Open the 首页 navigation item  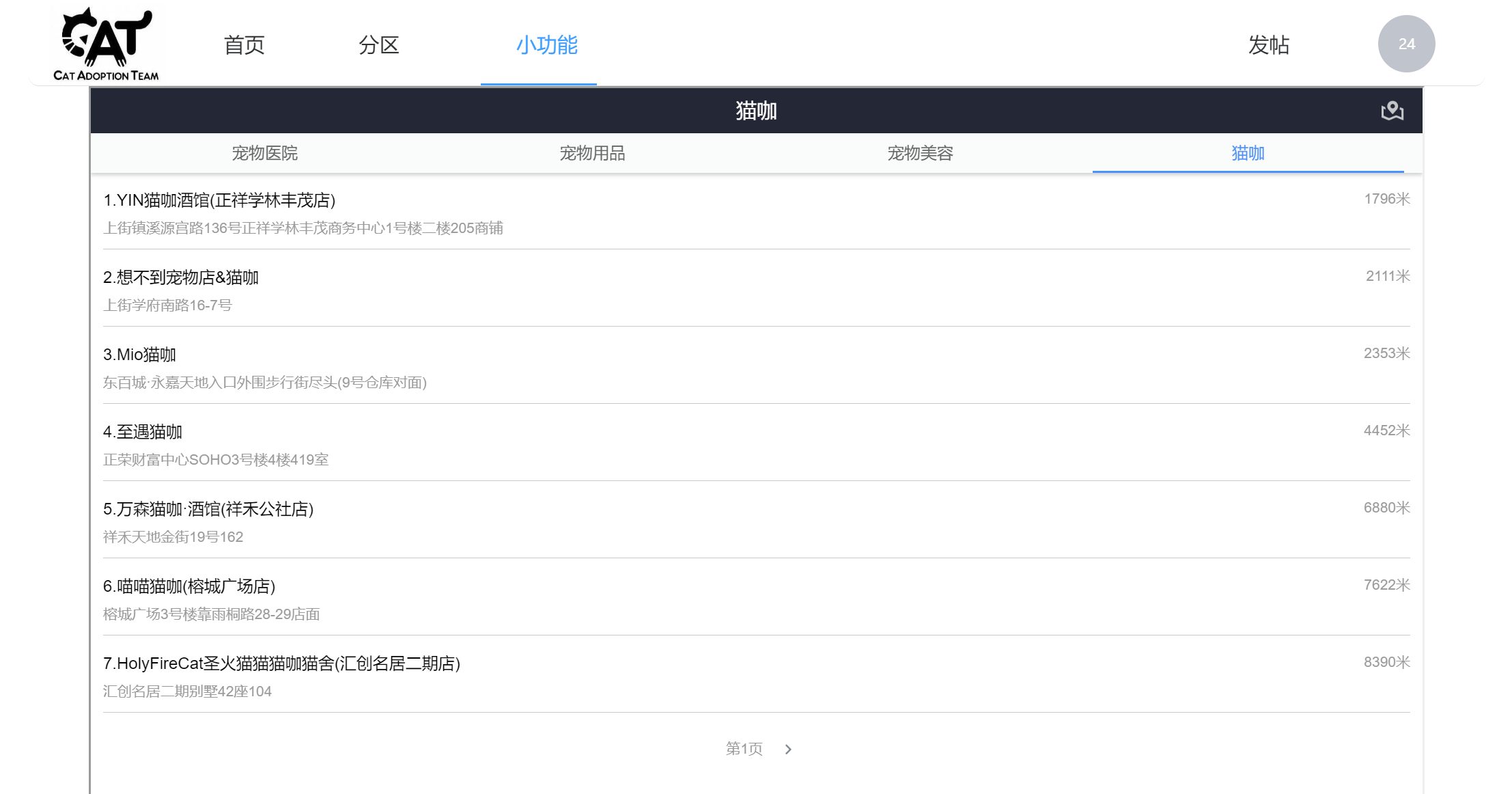click(244, 45)
